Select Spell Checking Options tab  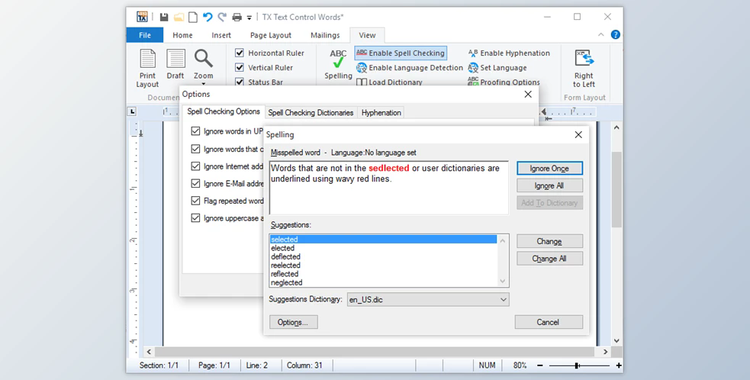(223, 112)
